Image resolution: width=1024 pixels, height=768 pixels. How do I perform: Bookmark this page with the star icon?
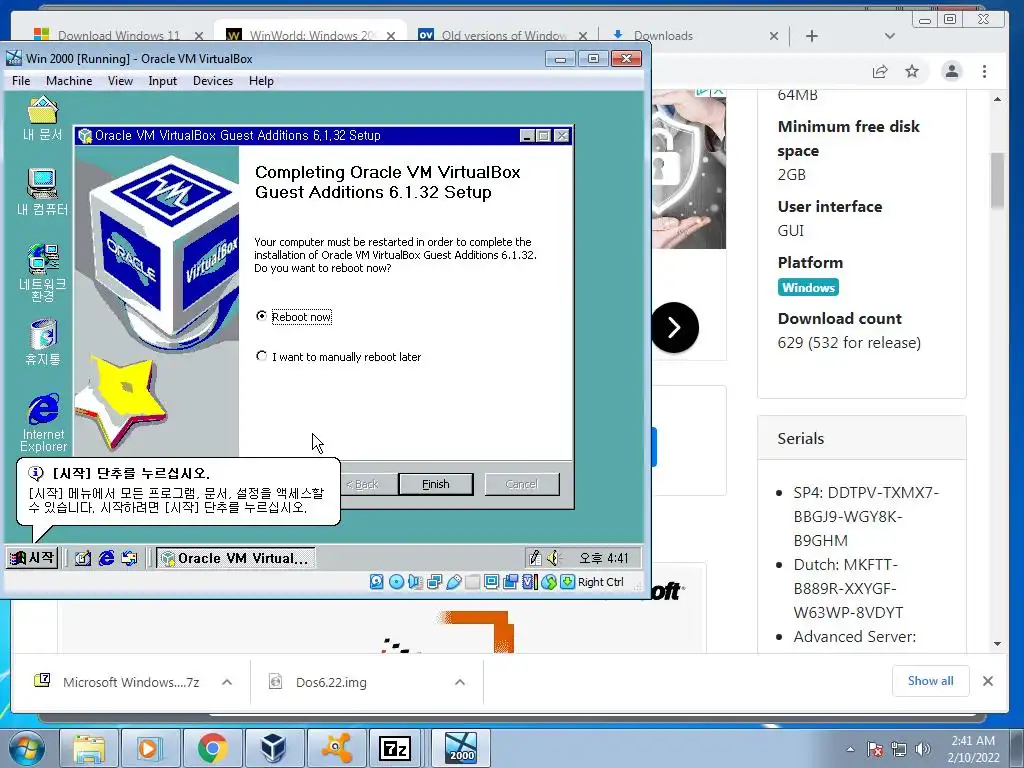pyautogui.click(x=912, y=71)
